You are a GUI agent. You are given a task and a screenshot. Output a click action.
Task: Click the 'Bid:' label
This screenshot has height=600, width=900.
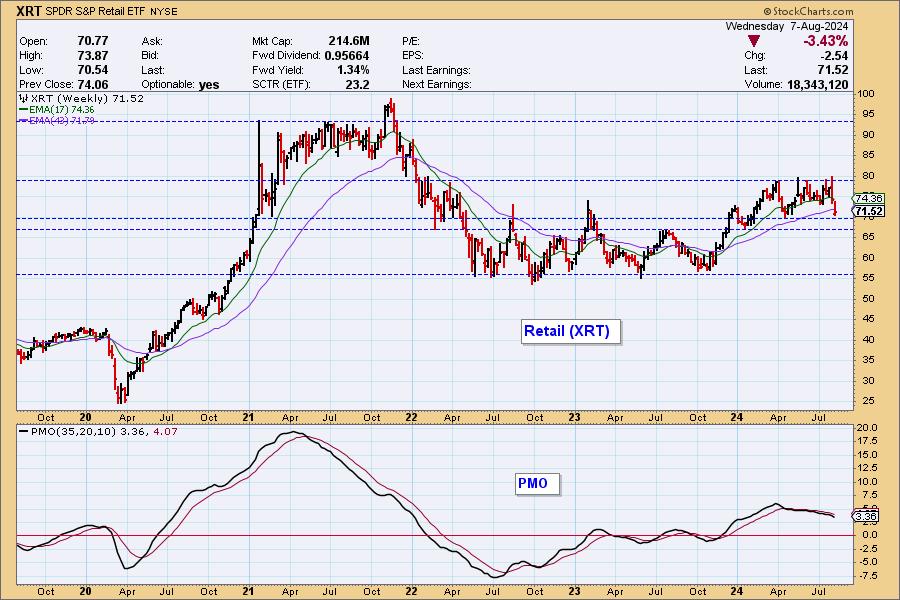(x=150, y=56)
